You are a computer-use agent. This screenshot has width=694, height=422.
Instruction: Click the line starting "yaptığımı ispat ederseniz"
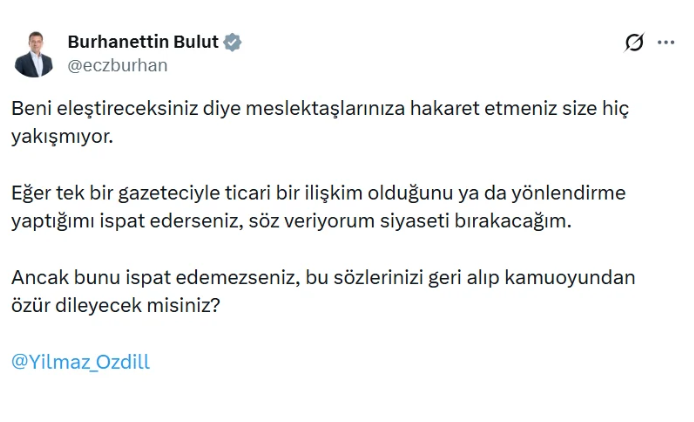[290, 220]
